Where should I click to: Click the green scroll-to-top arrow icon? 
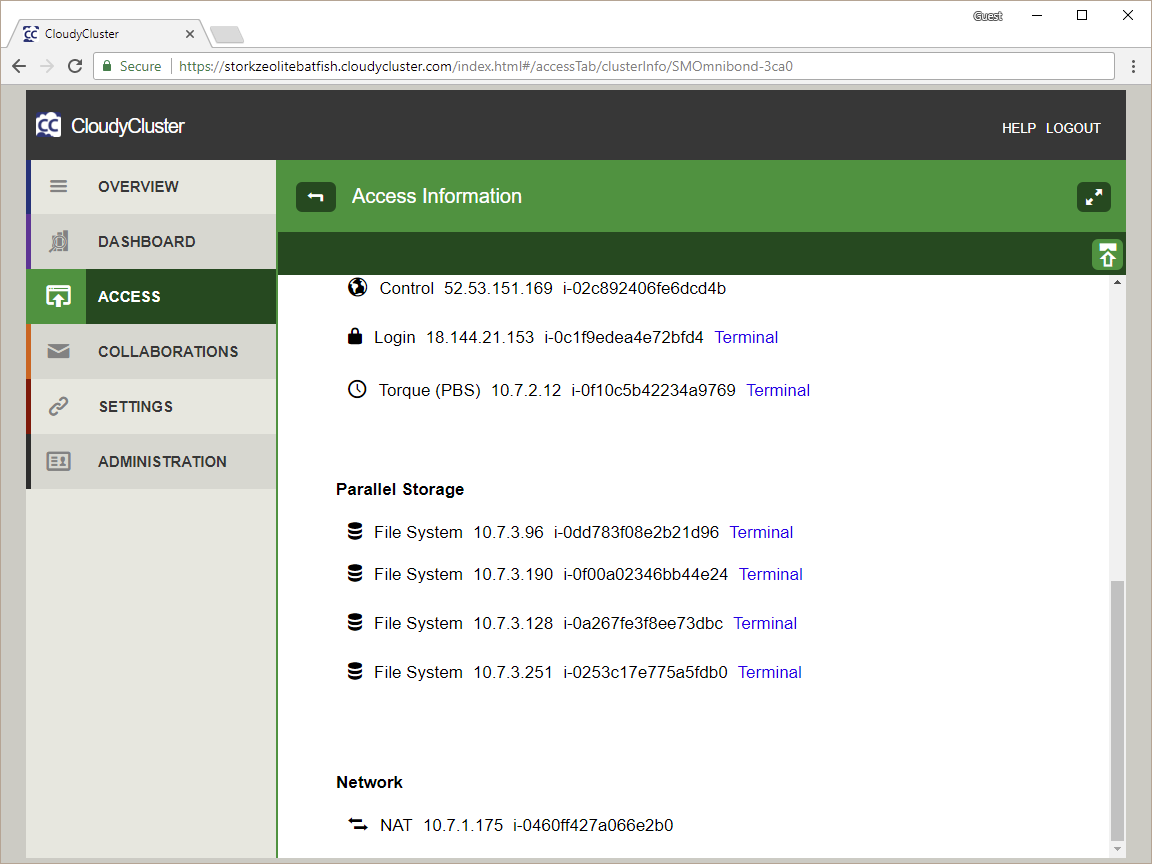pyautogui.click(x=1107, y=255)
